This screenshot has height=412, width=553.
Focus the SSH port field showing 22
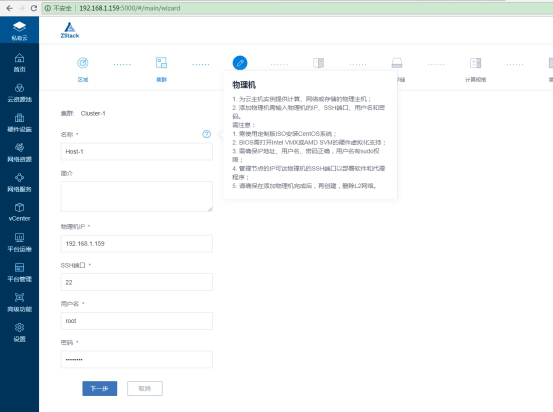(136, 282)
